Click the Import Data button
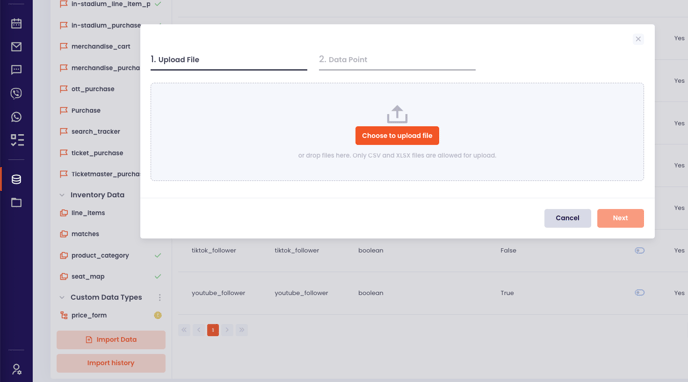This screenshot has height=382, width=688. [111, 339]
